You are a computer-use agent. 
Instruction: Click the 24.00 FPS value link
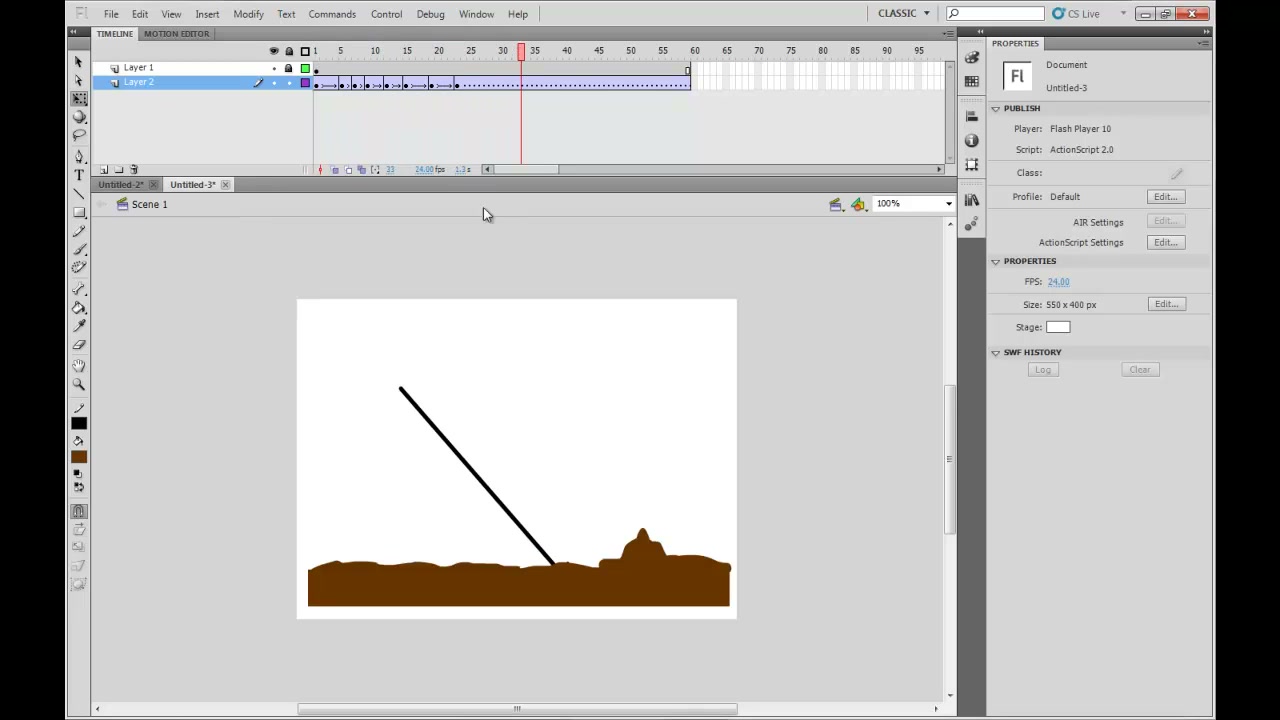(1058, 282)
